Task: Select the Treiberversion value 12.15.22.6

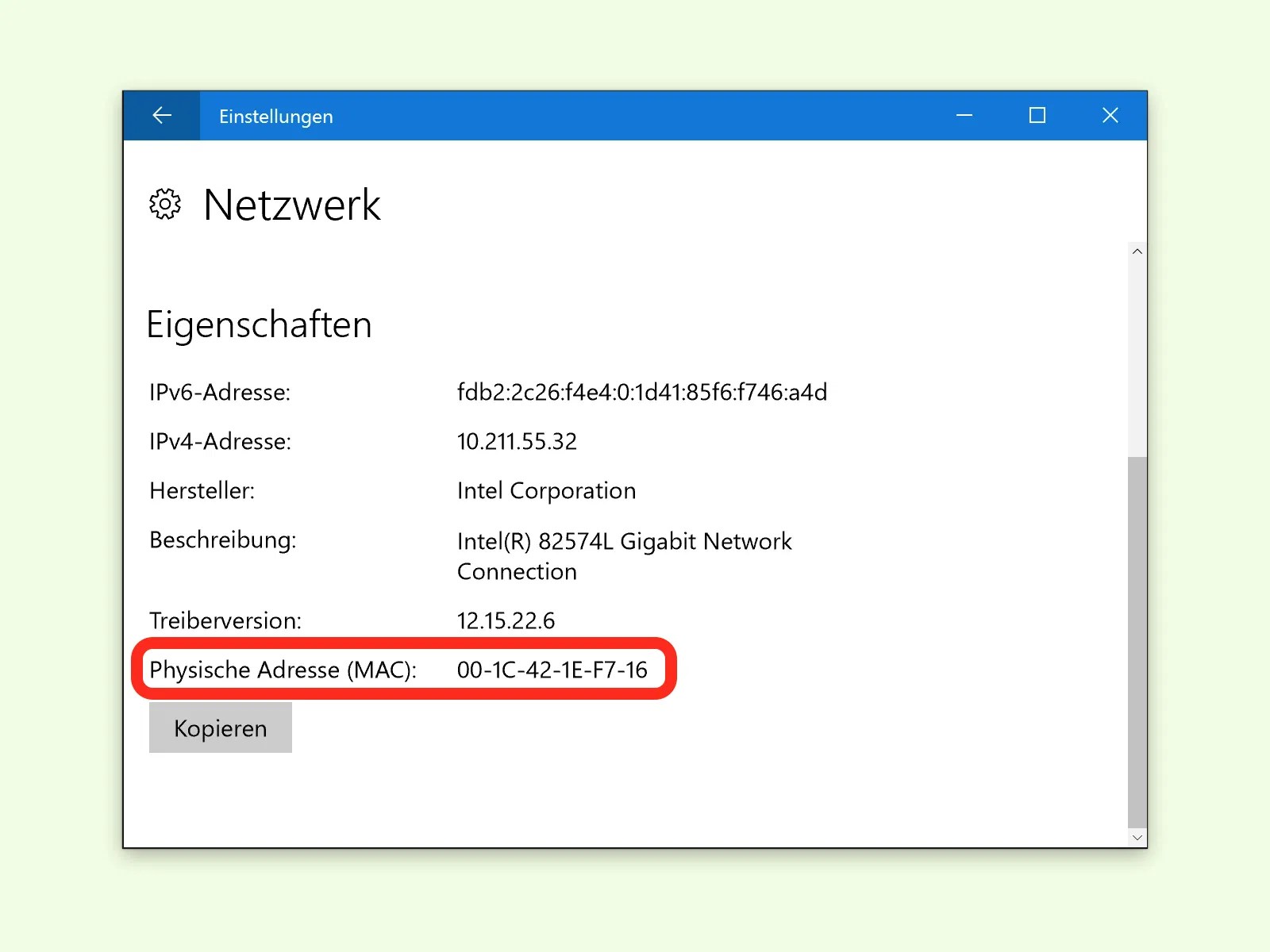Action: click(x=506, y=620)
